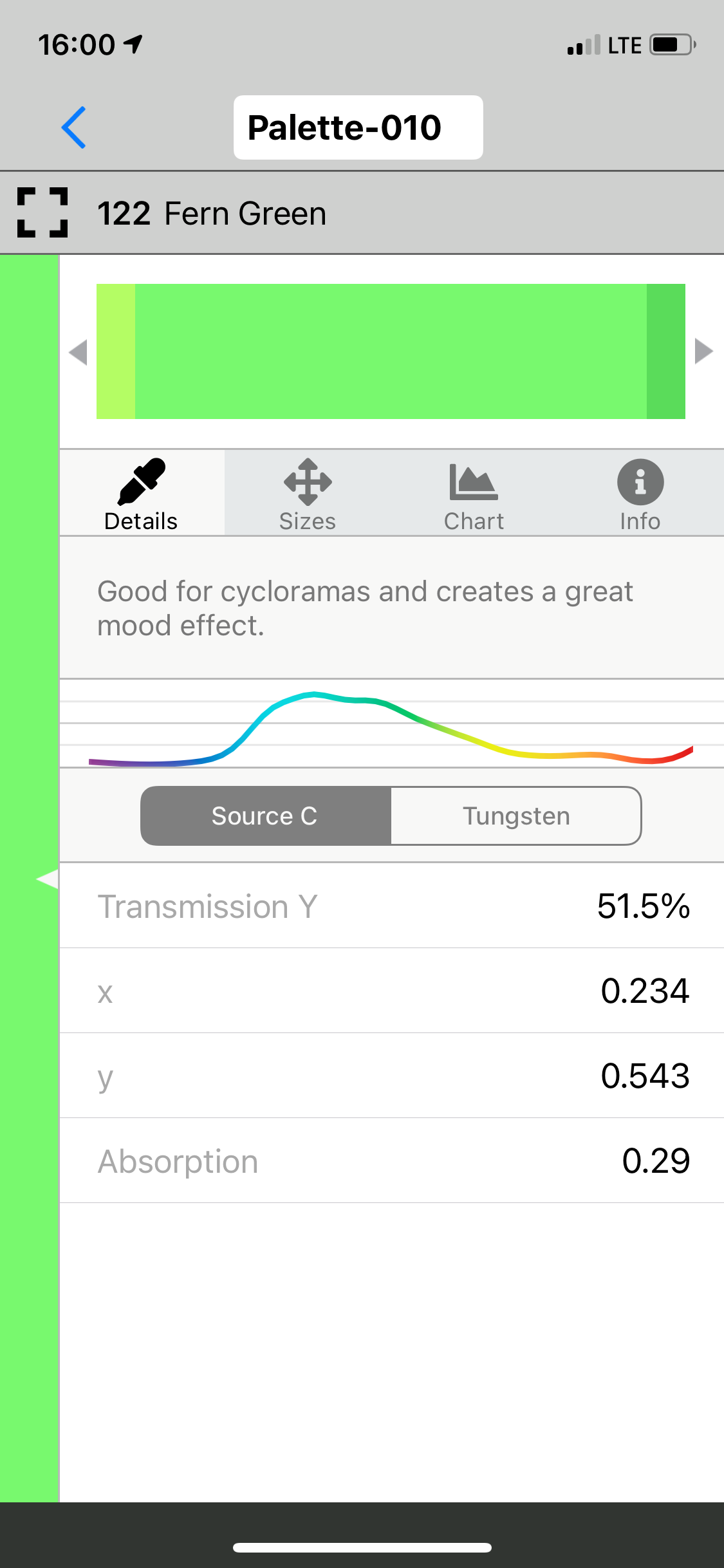Tap the blue back chevron
This screenshot has height=1568, width=724.
coord(74,127)
